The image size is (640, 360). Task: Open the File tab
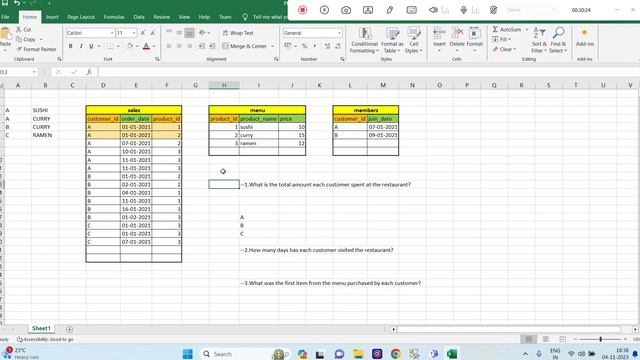tap(5, 17)
